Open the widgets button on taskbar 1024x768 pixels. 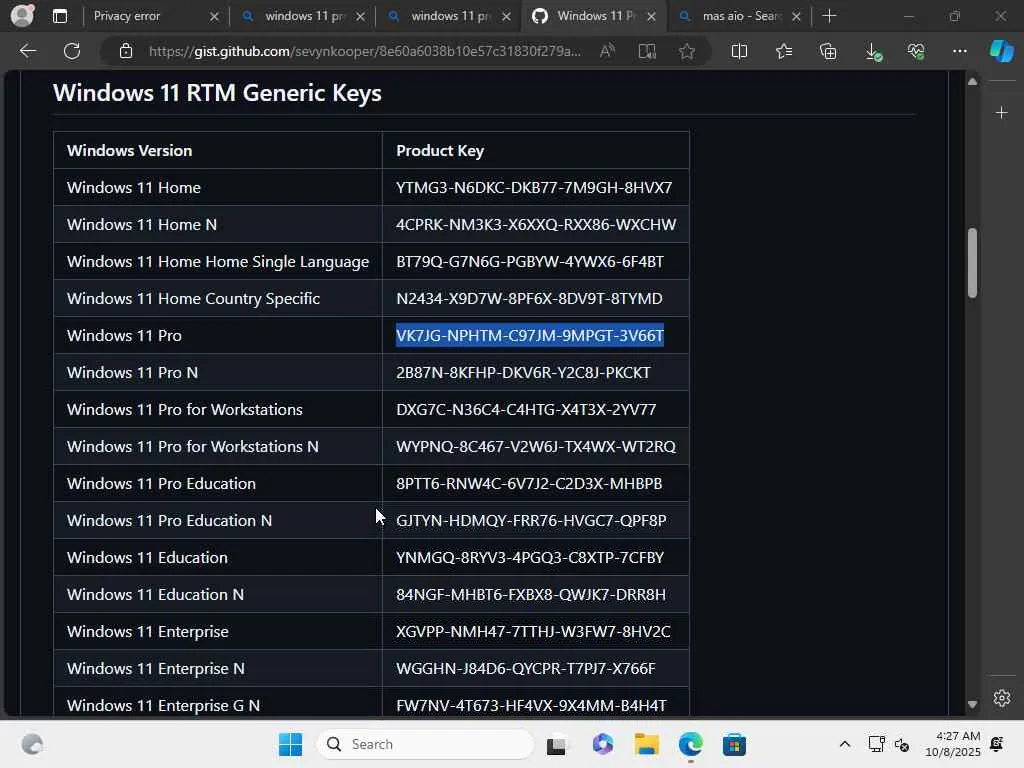tap(32, 744)
